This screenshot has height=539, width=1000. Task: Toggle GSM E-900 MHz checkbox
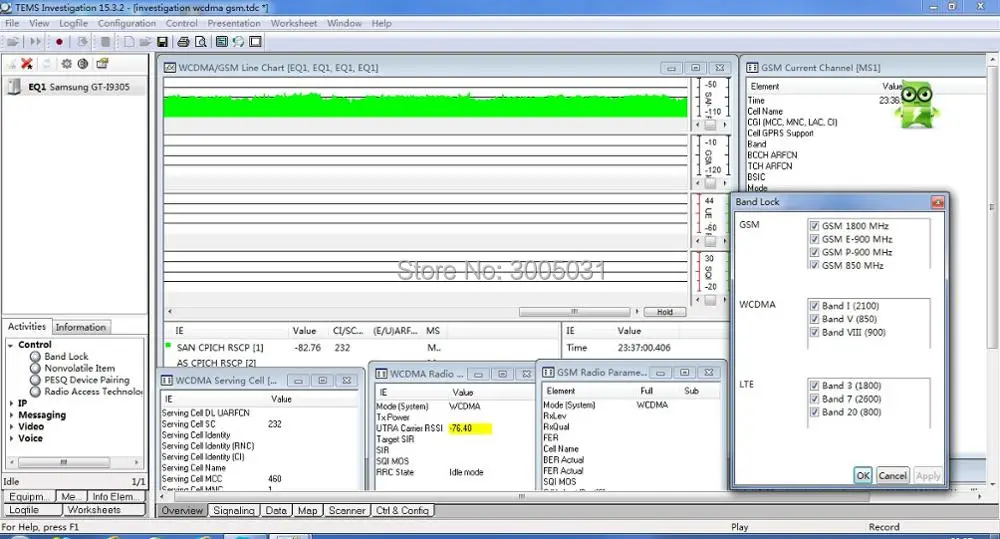tap(814, 239)
